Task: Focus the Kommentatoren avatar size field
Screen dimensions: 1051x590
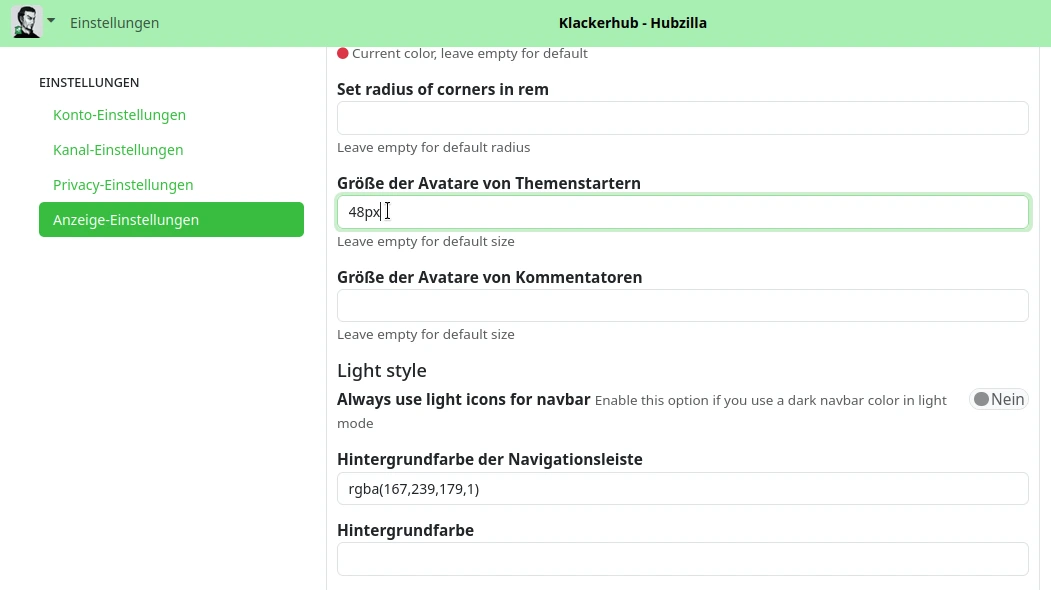Action: [x=682, y=306]
